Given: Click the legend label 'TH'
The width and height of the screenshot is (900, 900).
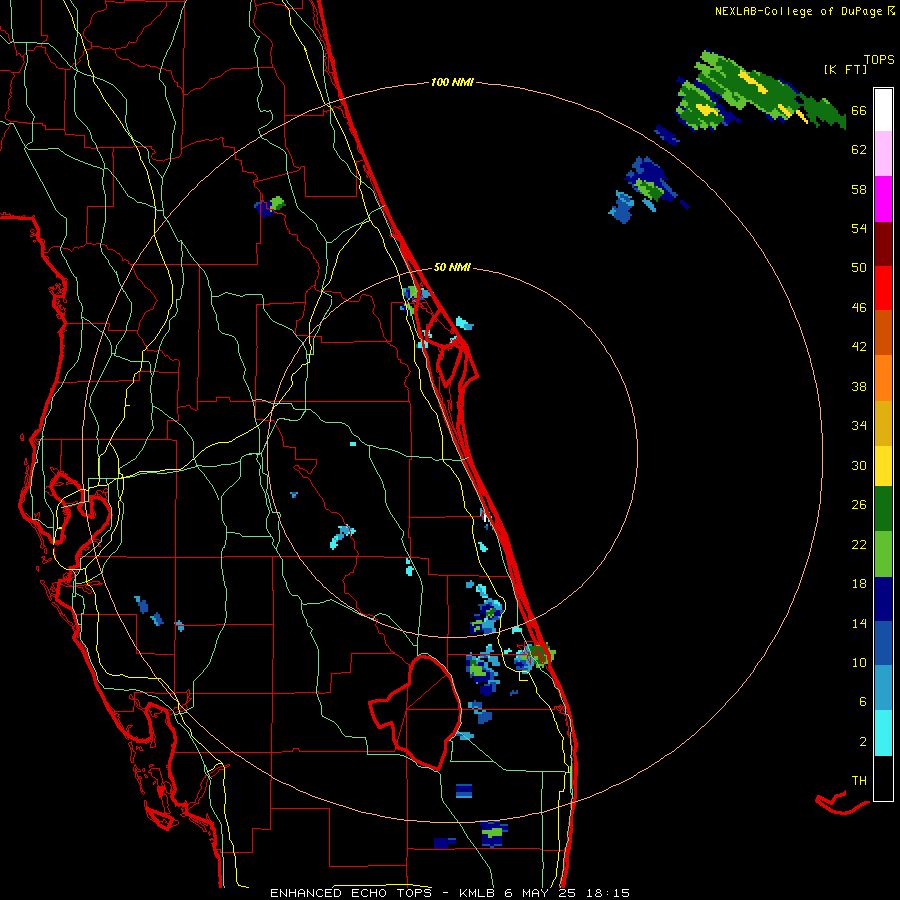Looking at the screenshot, I should click(x=859, y=781).
